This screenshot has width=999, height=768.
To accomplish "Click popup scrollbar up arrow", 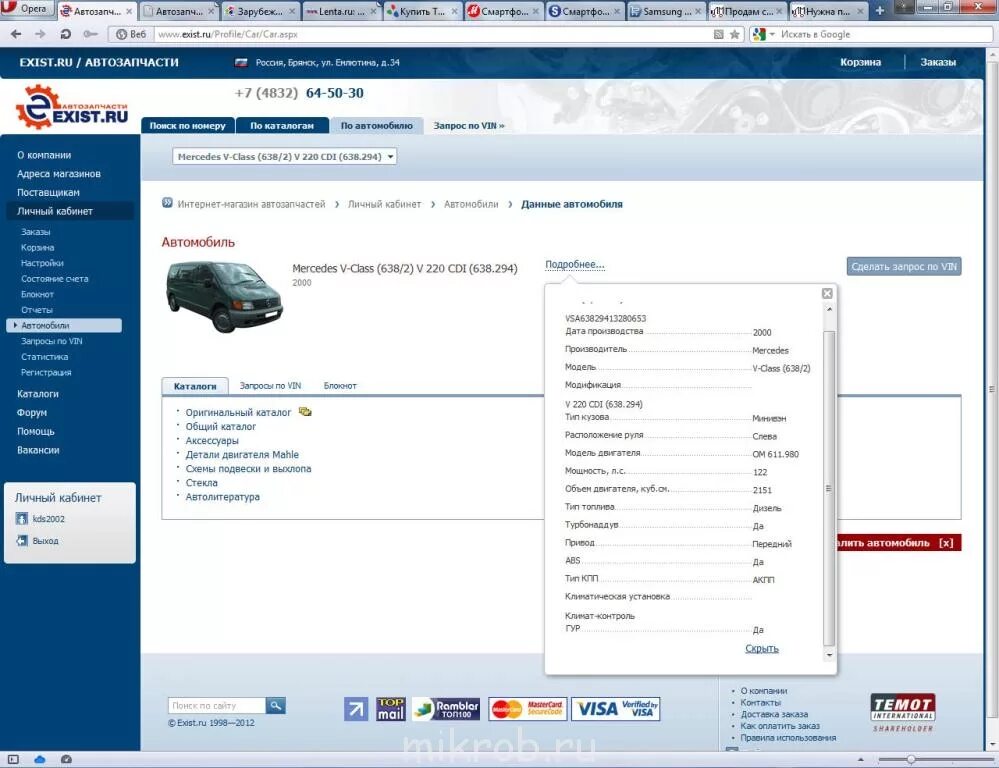I will (829, 309).
